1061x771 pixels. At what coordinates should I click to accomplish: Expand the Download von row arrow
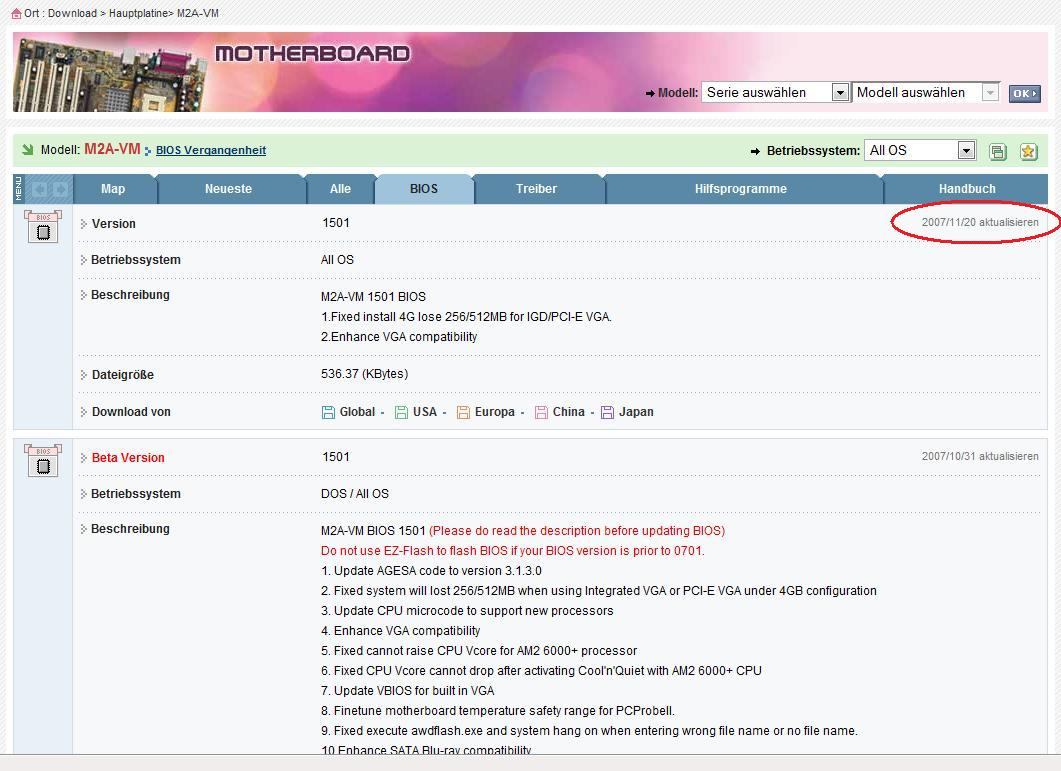(84, 412)
